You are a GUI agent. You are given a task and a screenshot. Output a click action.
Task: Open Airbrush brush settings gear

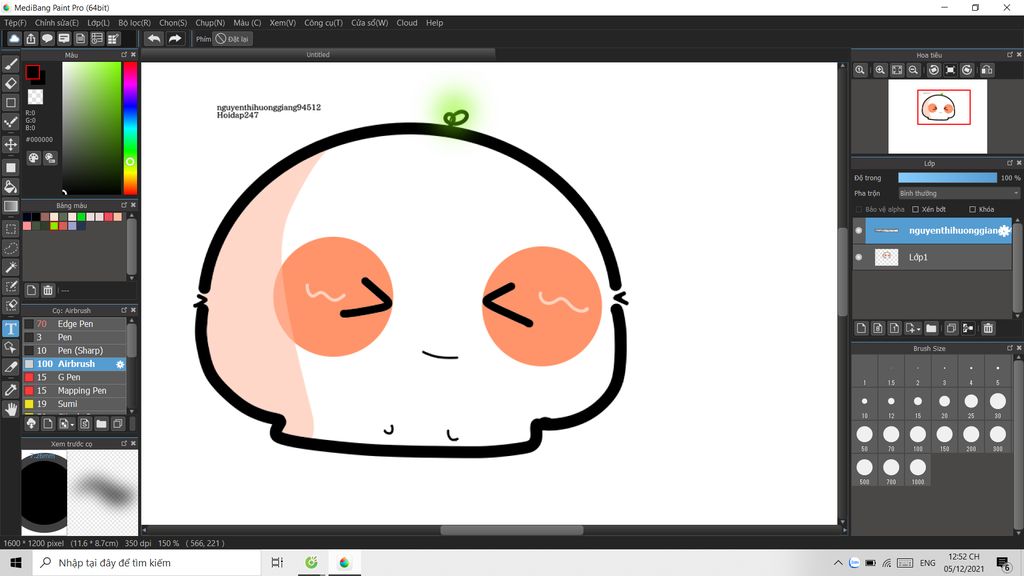coord(120,364)
